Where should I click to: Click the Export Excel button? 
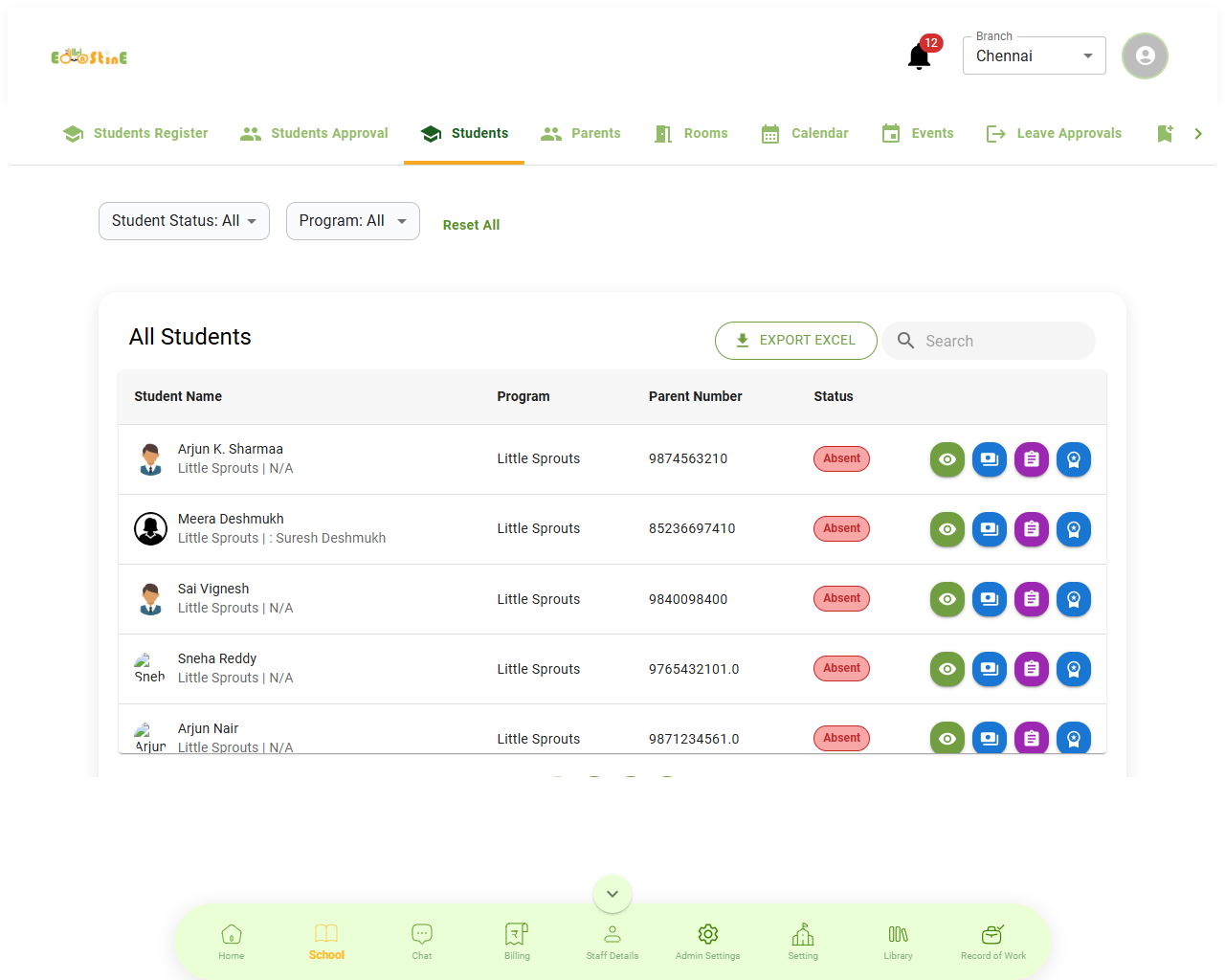[x=796, y=341]
